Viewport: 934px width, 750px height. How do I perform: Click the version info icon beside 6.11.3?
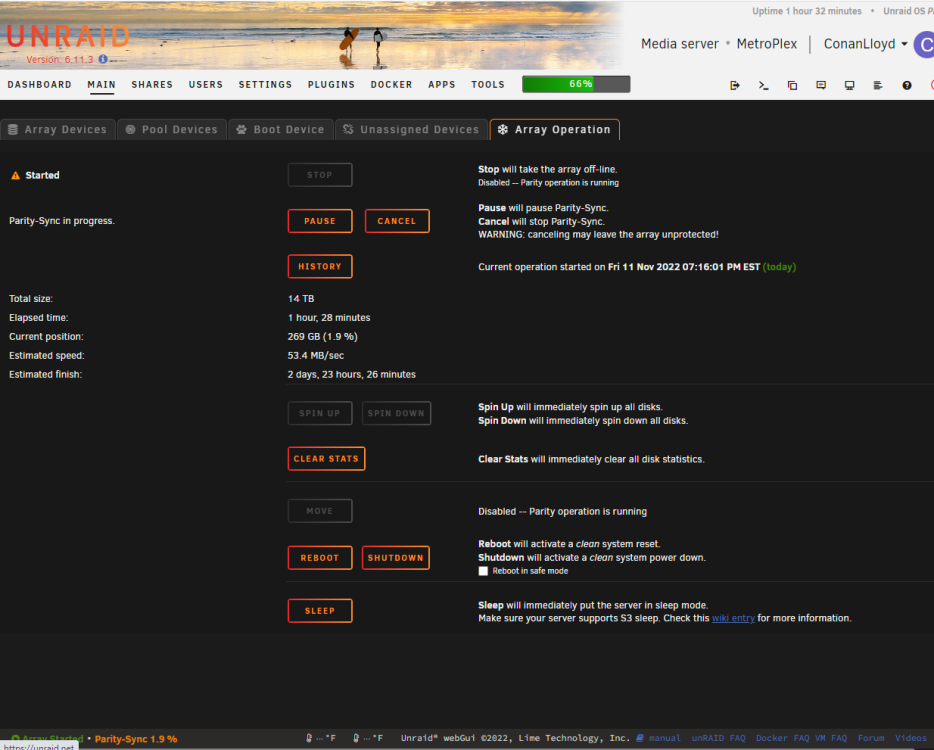103,59
